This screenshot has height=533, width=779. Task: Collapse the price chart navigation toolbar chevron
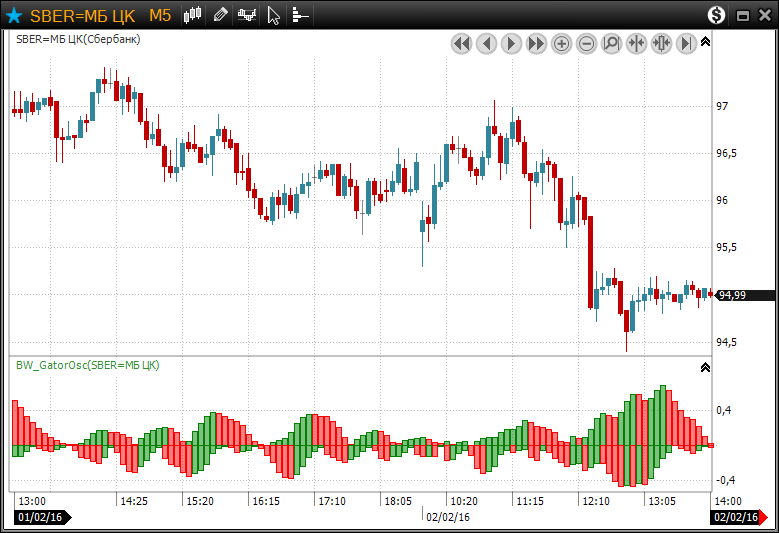pyautogui.click(x=705, y=42)
